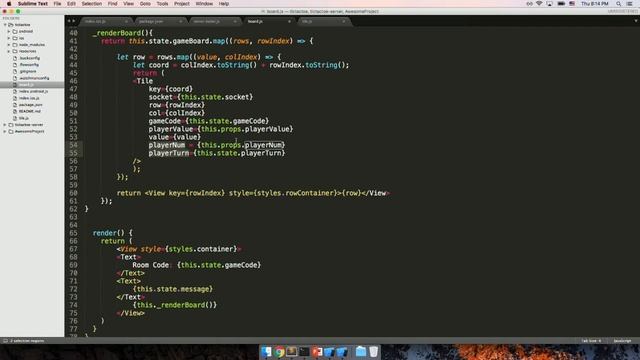The height and width of the screenshot is (360, 640).
Task: Open the Tab Size indentation menu
Action: coord(591,340)
